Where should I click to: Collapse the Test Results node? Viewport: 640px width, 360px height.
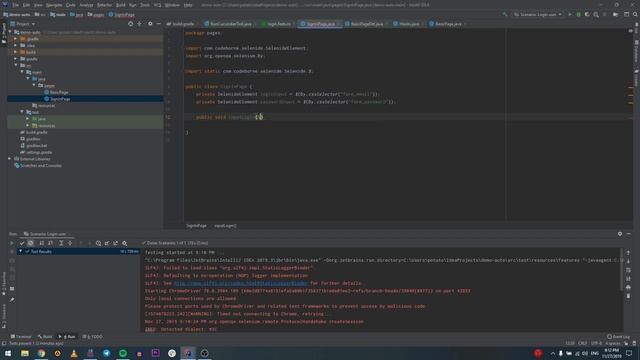pos(20,251)
